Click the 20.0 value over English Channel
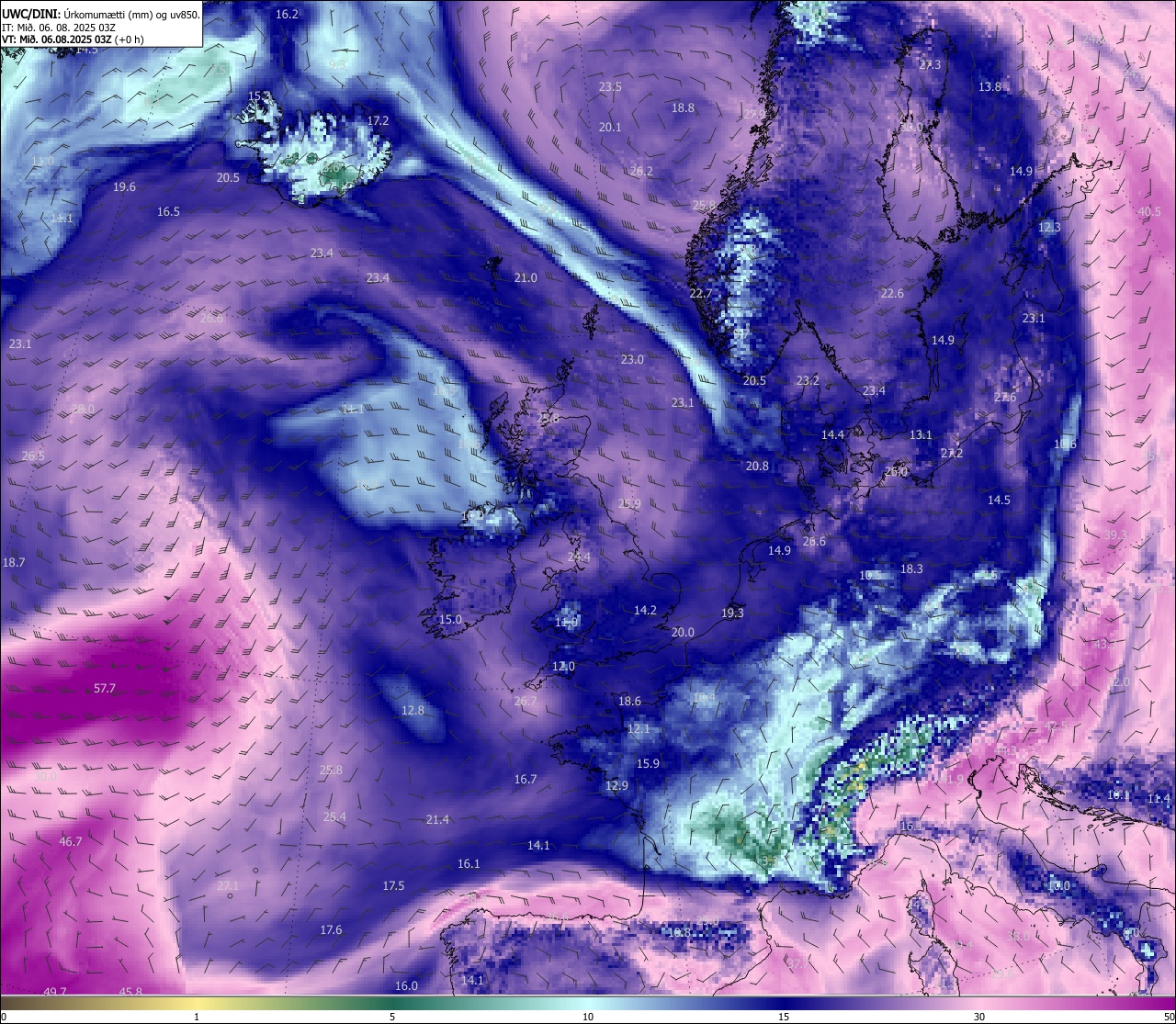1176x1024 pixels. point(683,633)
